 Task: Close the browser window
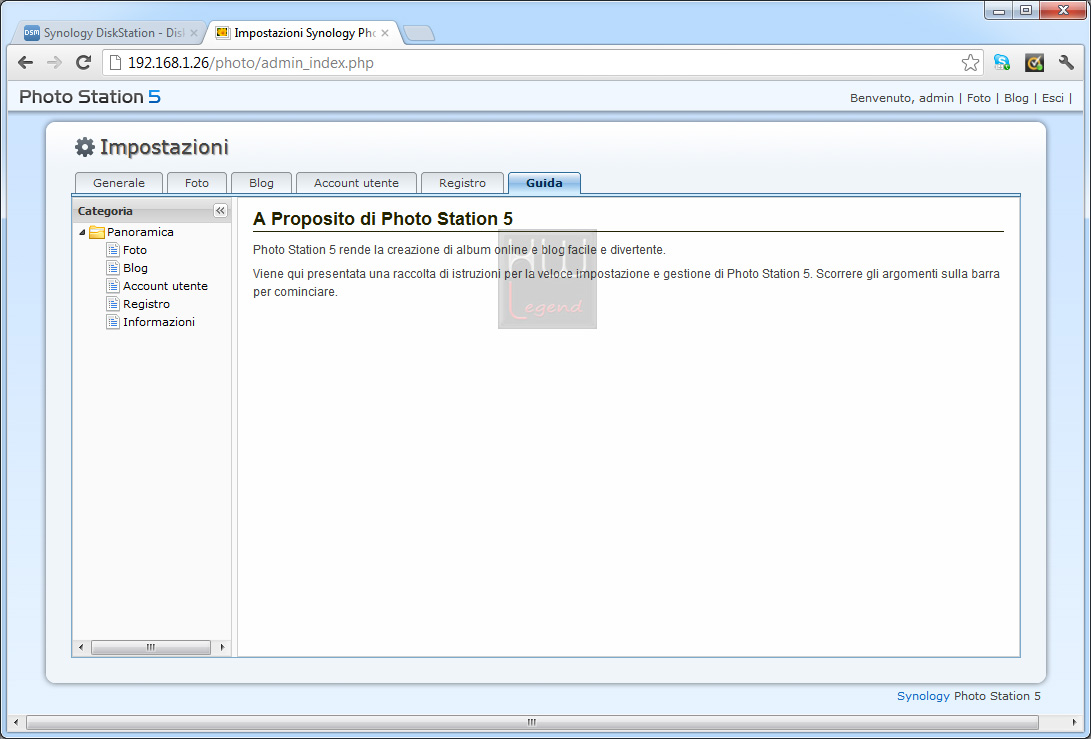[x=1063, y=10]
